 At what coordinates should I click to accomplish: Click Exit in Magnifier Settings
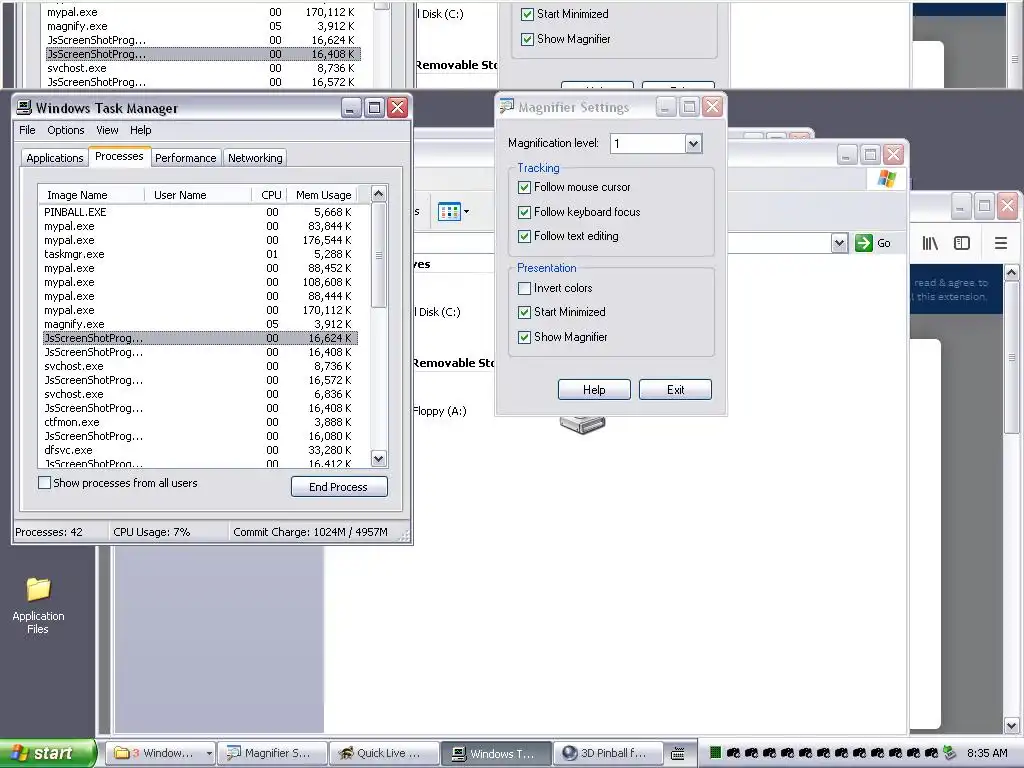[x=675, y=390]
